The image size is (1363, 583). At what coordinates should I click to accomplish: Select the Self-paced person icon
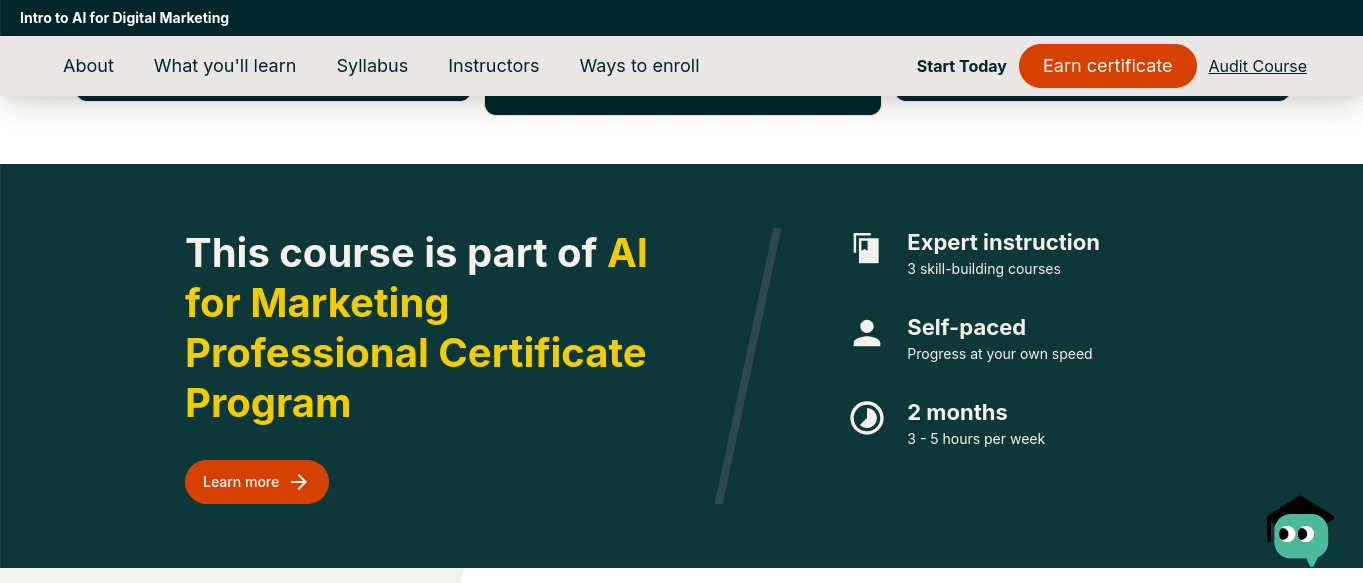866,334
